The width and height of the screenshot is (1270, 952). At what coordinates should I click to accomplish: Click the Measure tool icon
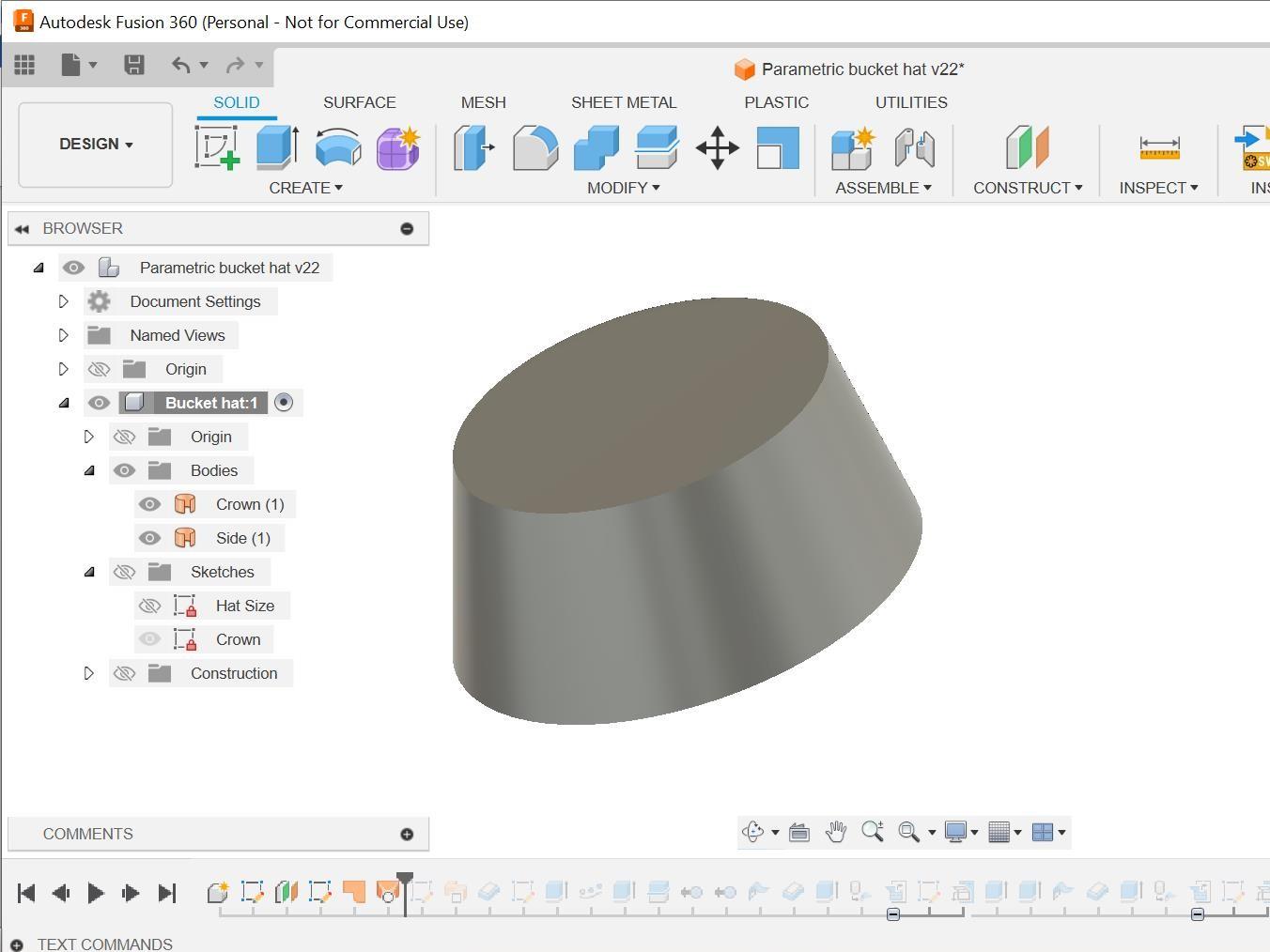[x=1159, y=148]
